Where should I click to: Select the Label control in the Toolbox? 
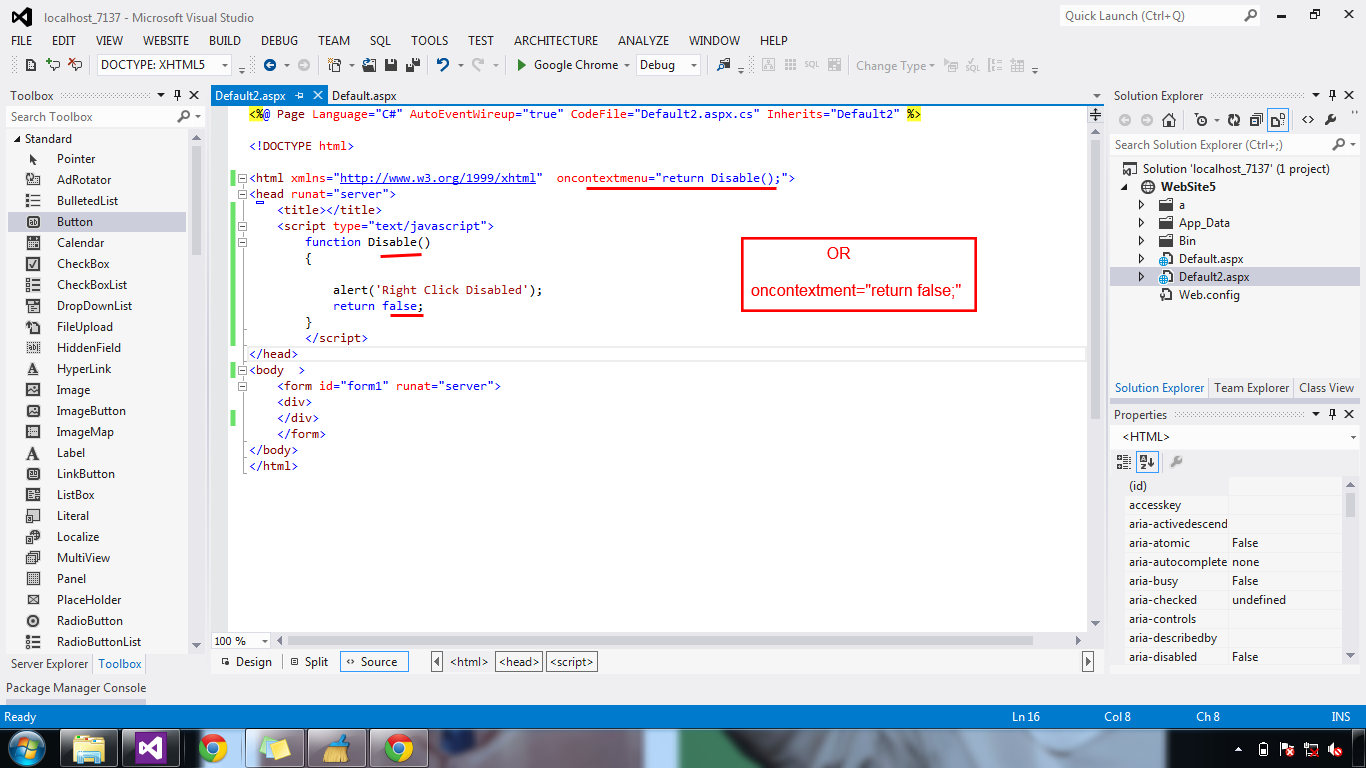(x=97, y=453)
